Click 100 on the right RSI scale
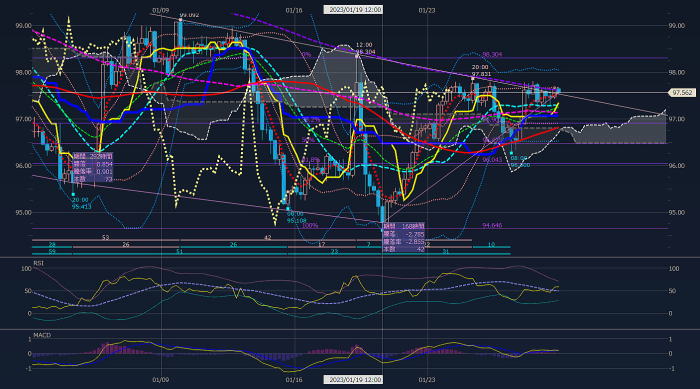 674,269
